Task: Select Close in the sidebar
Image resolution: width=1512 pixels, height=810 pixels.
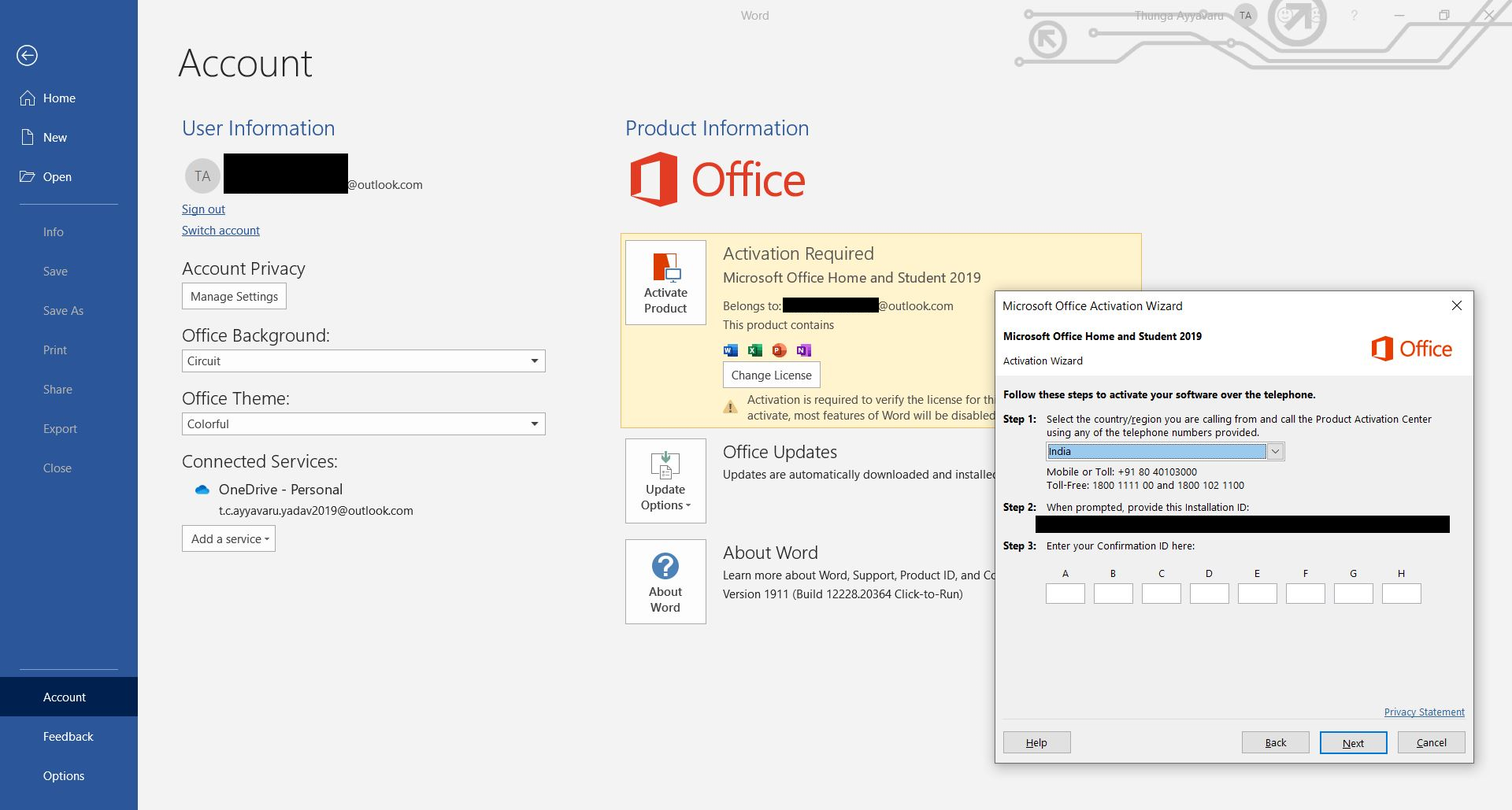Action: click(x=57, y=468)
